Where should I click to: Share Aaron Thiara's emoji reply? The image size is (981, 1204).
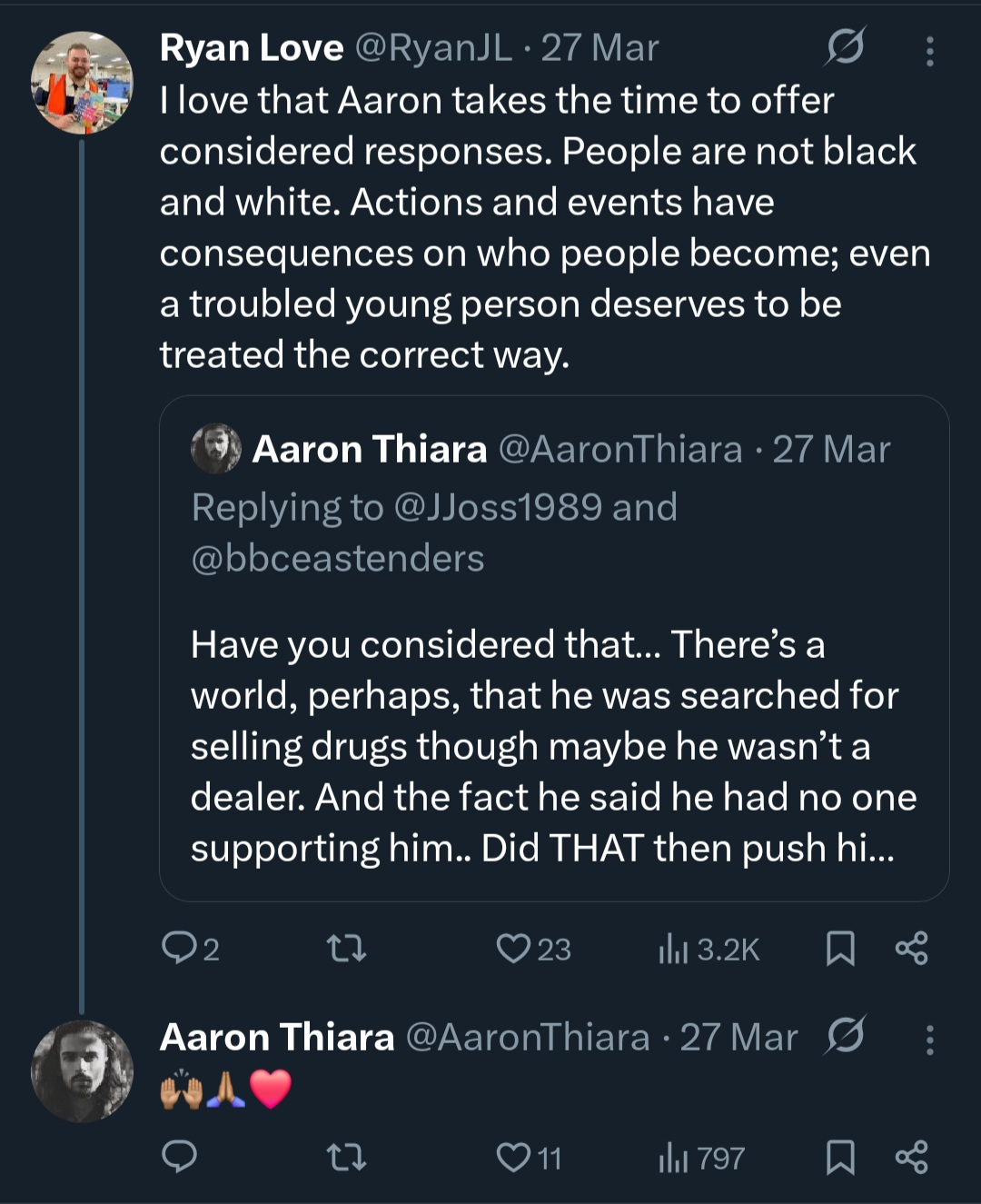[x=912, y=1157]
